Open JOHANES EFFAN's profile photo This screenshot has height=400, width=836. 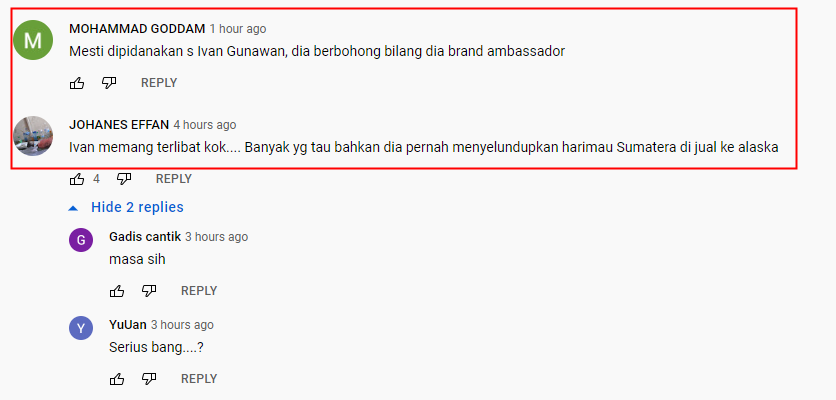point(33,136)
